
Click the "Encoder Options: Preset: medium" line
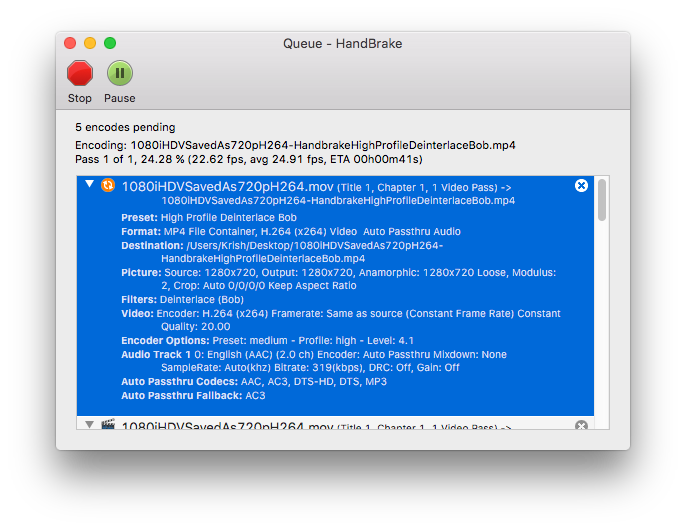coord(267,340)
